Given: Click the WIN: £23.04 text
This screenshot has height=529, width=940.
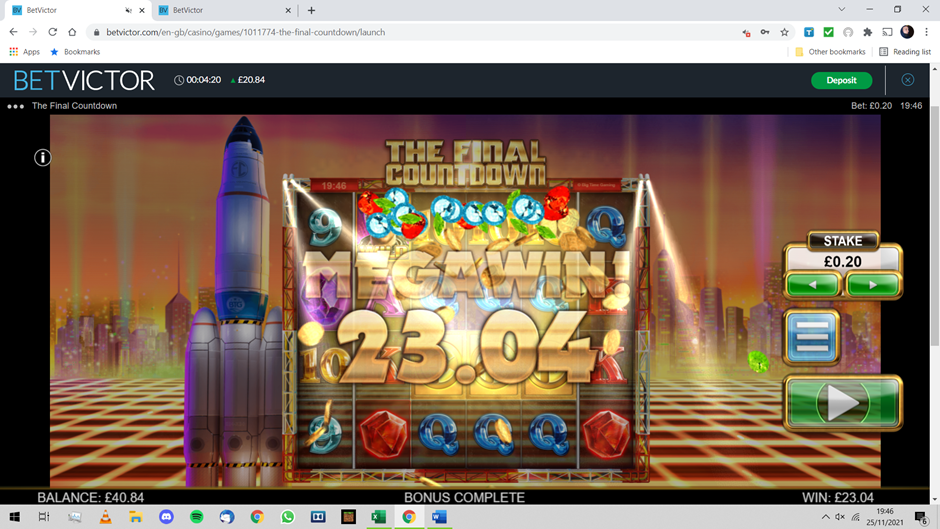Looking at the screenshot, I should coord(837,497).
